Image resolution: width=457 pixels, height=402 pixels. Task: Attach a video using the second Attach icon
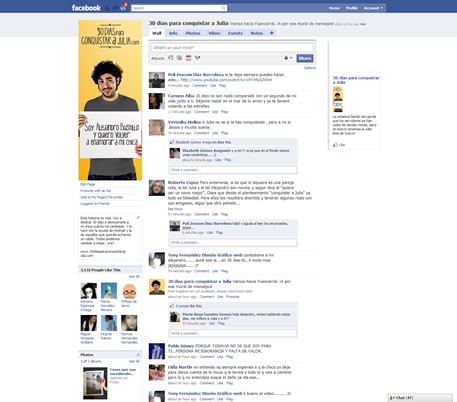(179, 58)
